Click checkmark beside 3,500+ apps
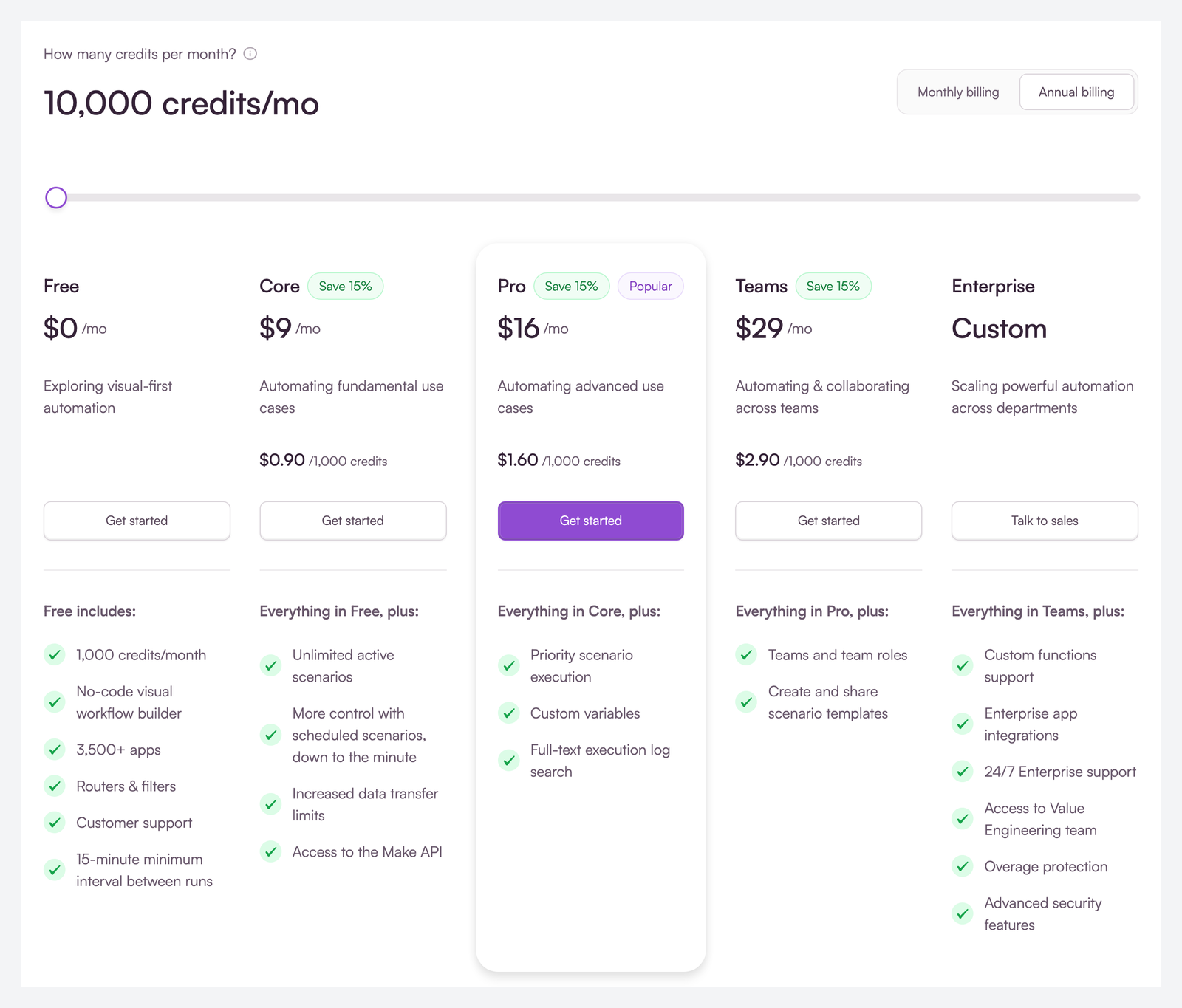1182x1008 pixels. 55,750
